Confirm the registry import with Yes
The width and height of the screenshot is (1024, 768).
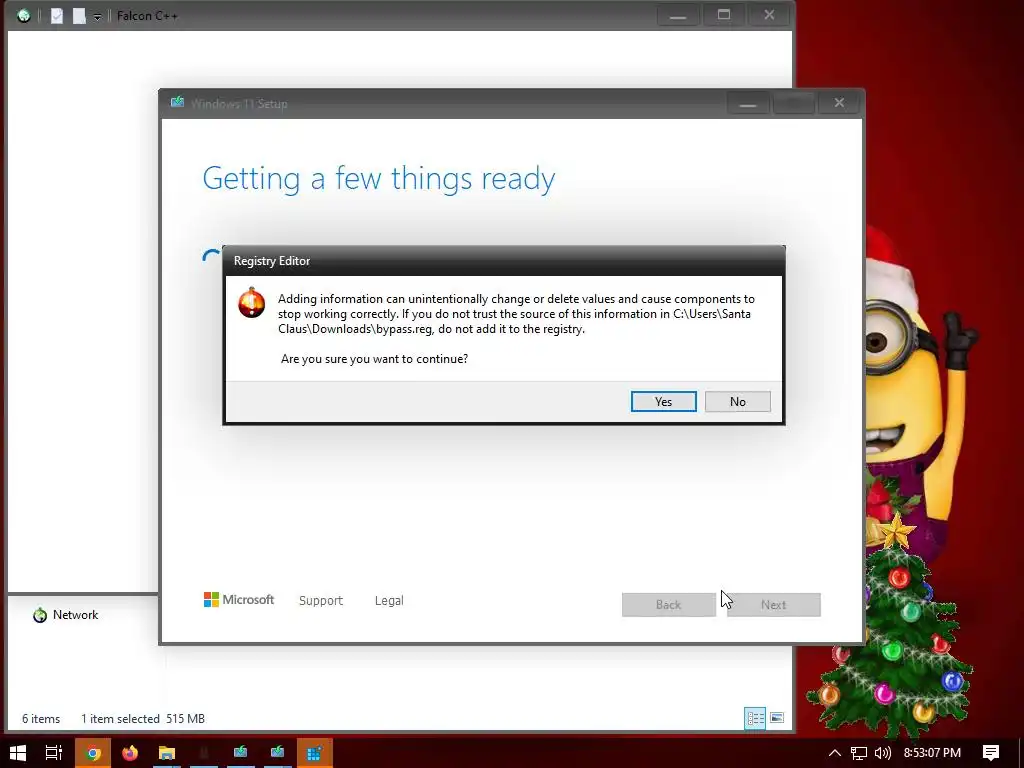[x=664, y=402]
